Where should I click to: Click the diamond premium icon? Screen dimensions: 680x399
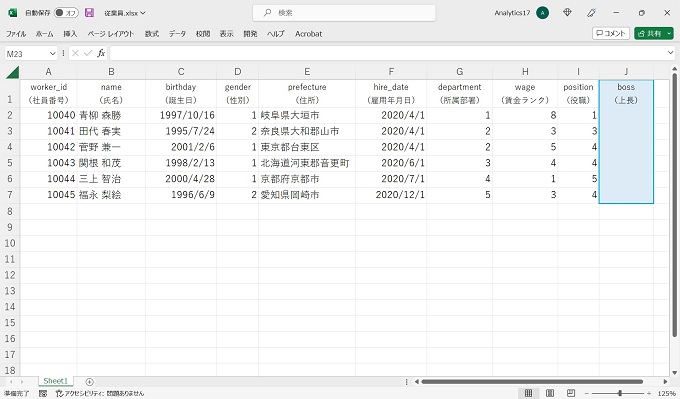click(x=567, y=13)
